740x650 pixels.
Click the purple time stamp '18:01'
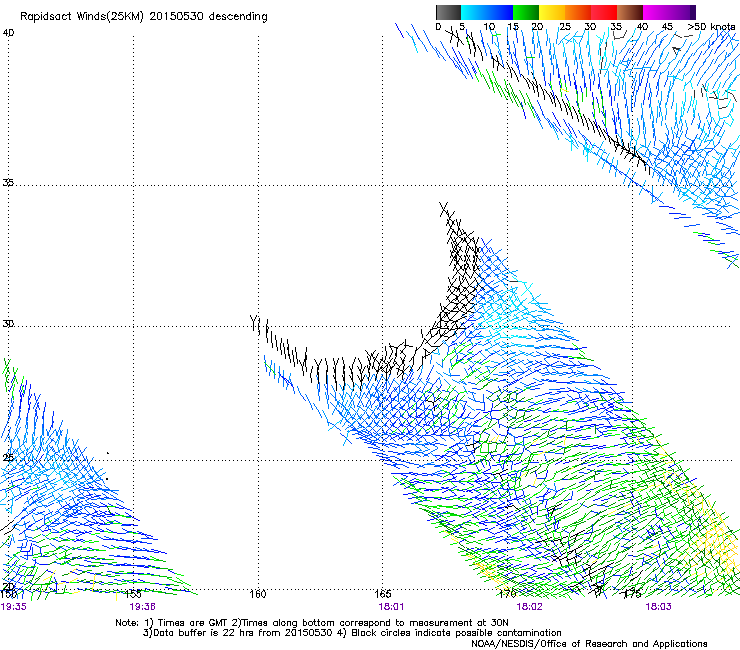(391, 607)
